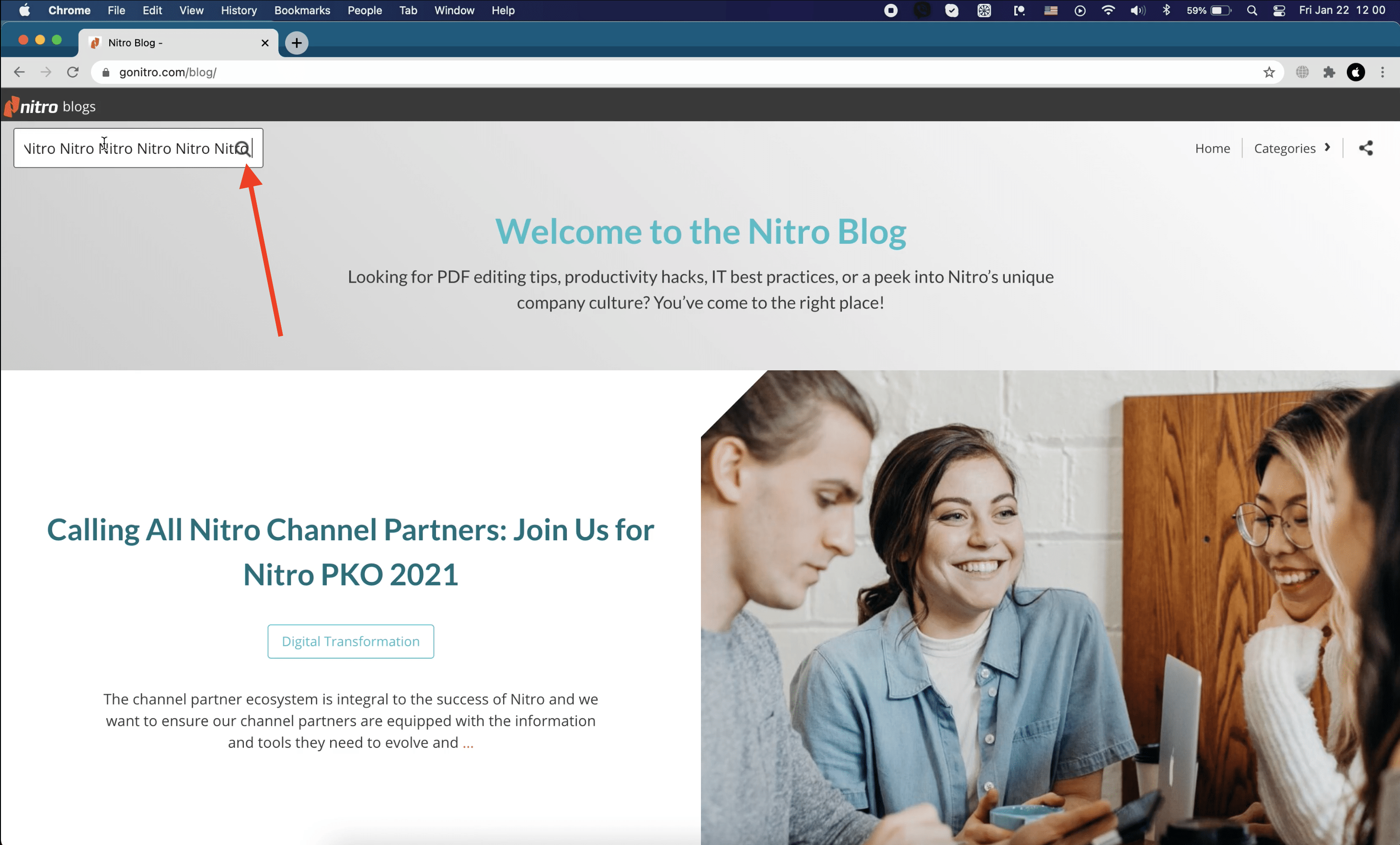Open the share icon in blog navigation
Screen dimensions: 1400x845
point(1366,148)
